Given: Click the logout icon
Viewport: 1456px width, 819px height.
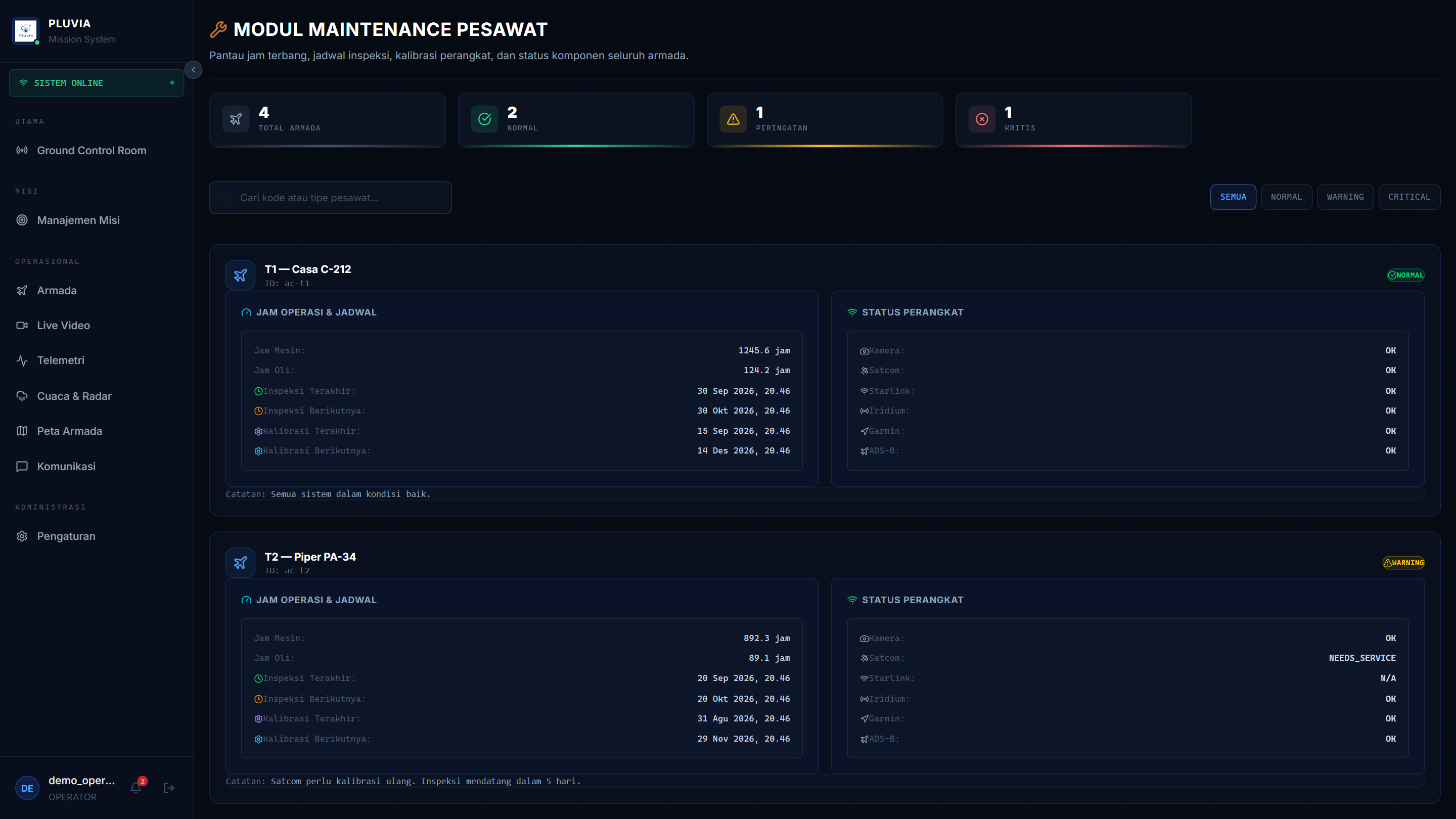Looking at the screenshot, I should pos(168,788).
